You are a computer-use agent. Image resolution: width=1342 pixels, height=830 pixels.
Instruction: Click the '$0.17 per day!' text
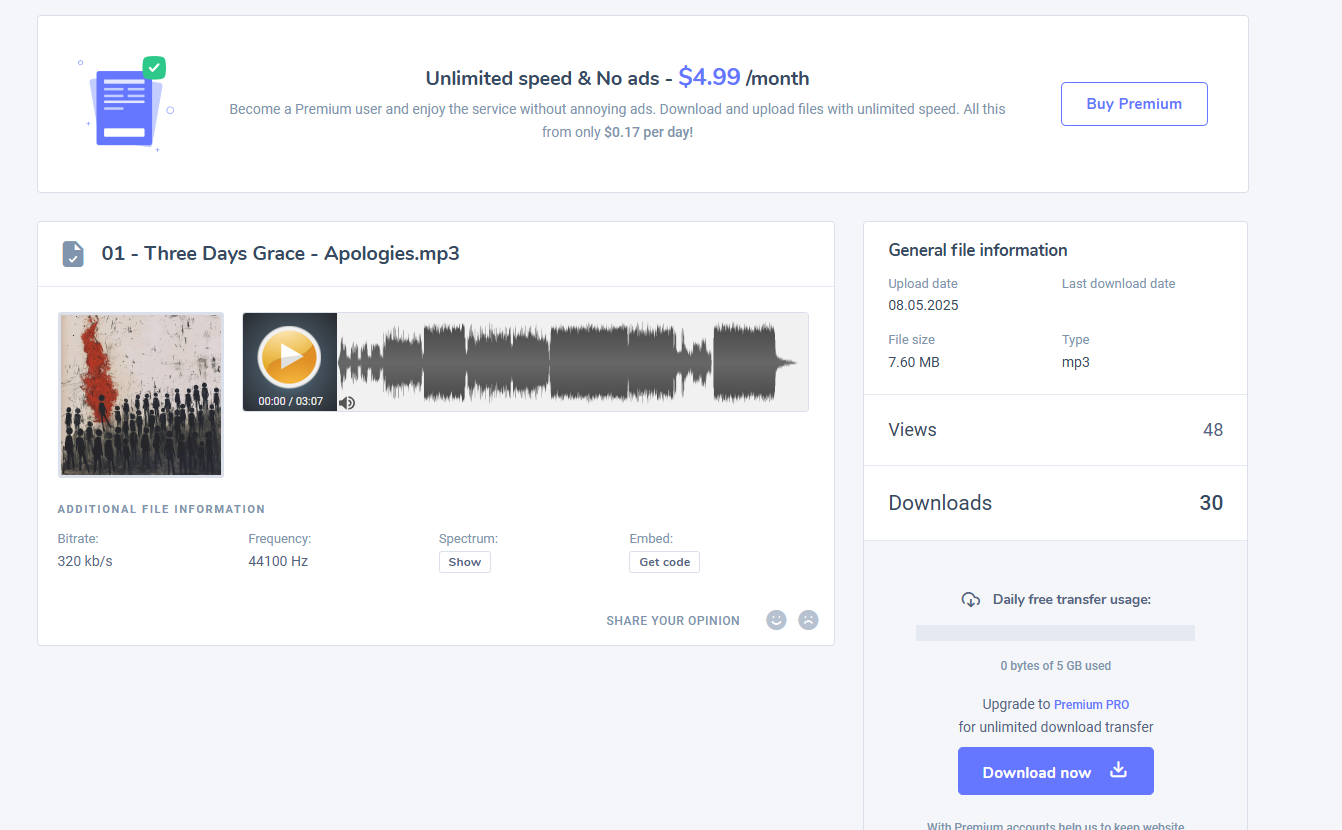point(648,132)
